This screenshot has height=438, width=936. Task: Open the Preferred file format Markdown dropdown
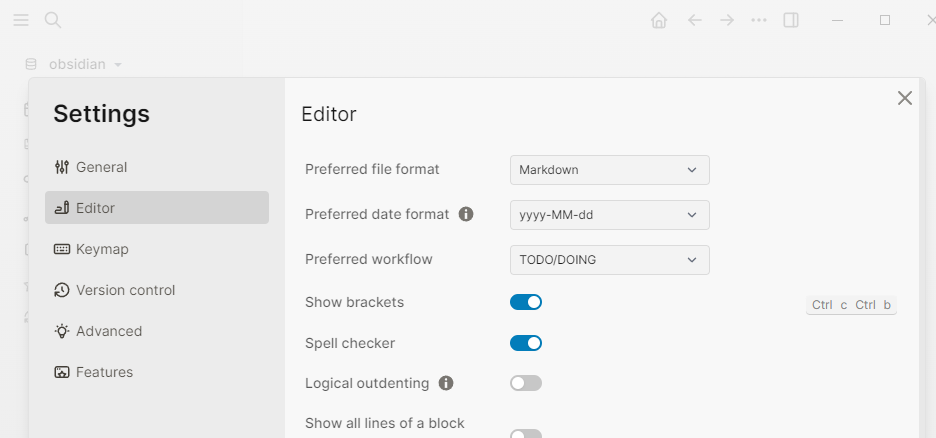(x=609, y=170)
